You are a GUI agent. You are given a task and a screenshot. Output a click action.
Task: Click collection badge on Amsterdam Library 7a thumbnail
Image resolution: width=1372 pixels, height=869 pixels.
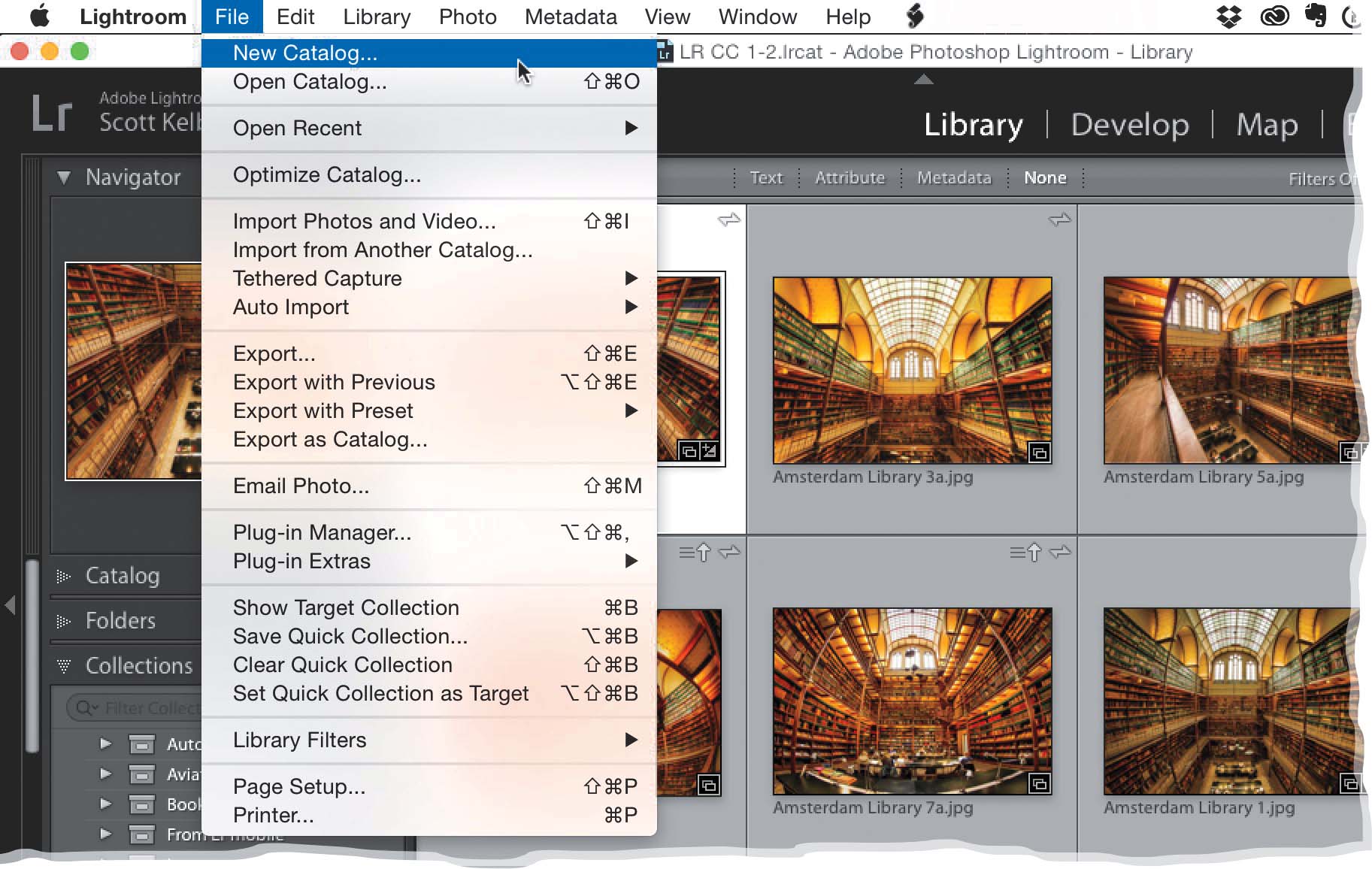(x=1039, y=784)
